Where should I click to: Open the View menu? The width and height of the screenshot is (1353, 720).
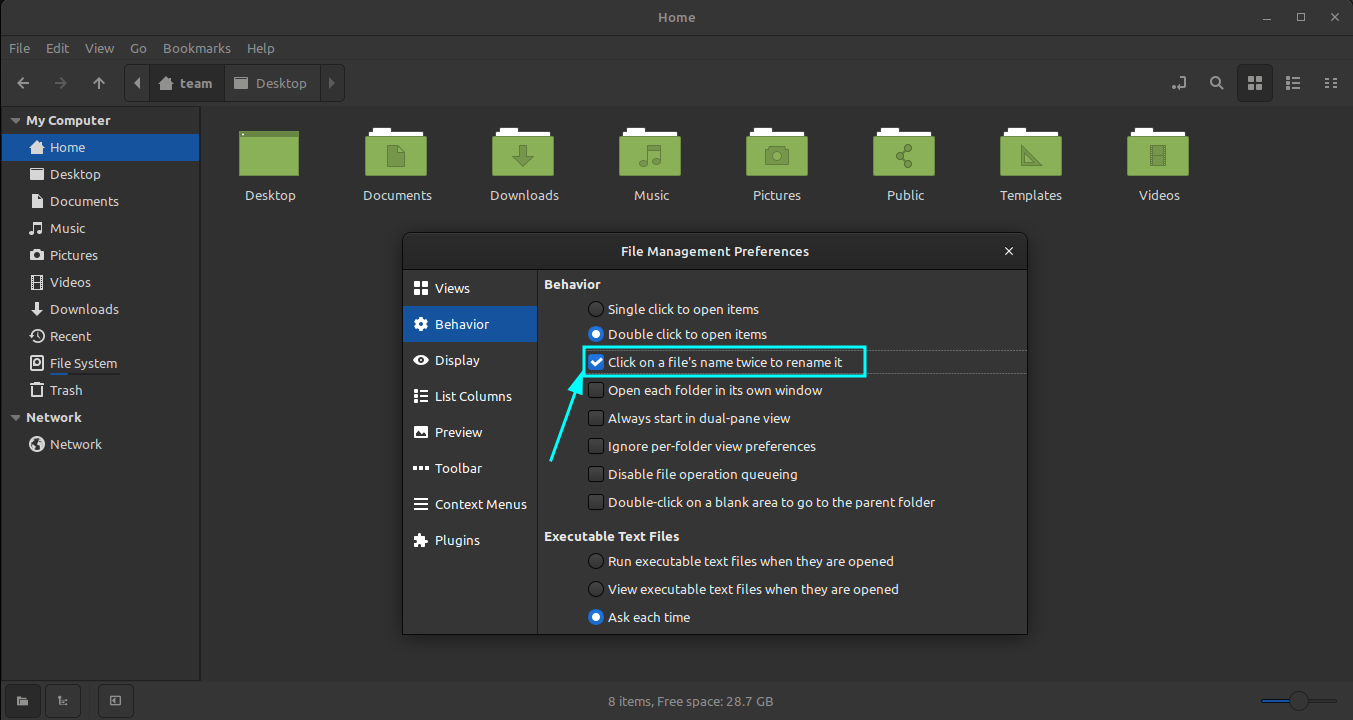(99, 48)
